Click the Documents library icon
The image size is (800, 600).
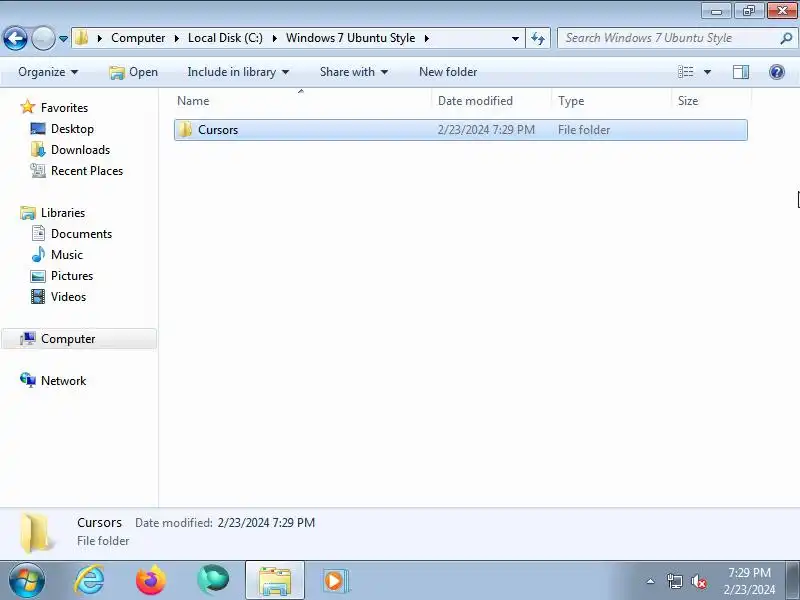pos(38,233)
